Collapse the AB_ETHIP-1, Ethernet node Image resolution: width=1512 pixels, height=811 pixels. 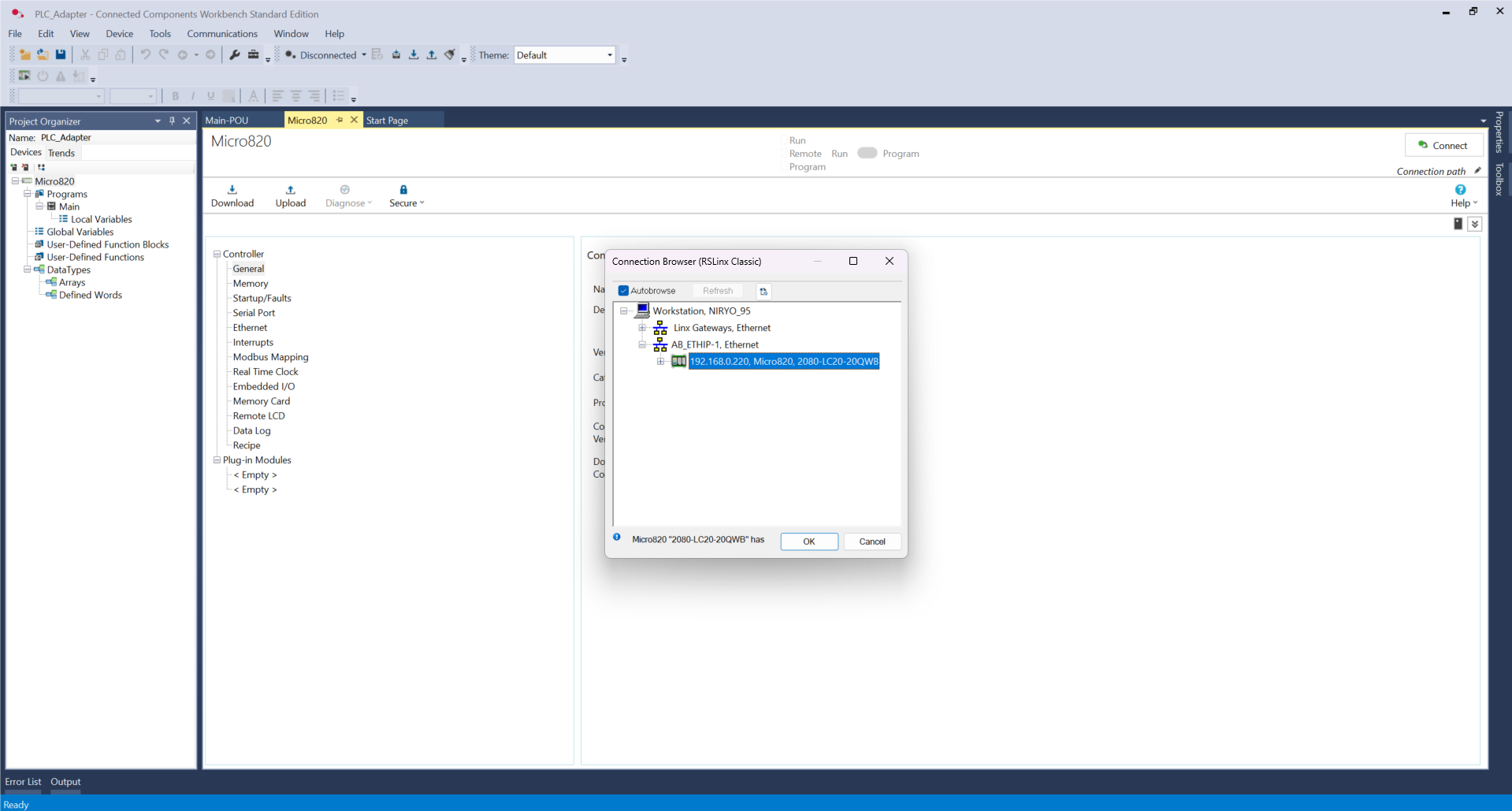[642, 344]
